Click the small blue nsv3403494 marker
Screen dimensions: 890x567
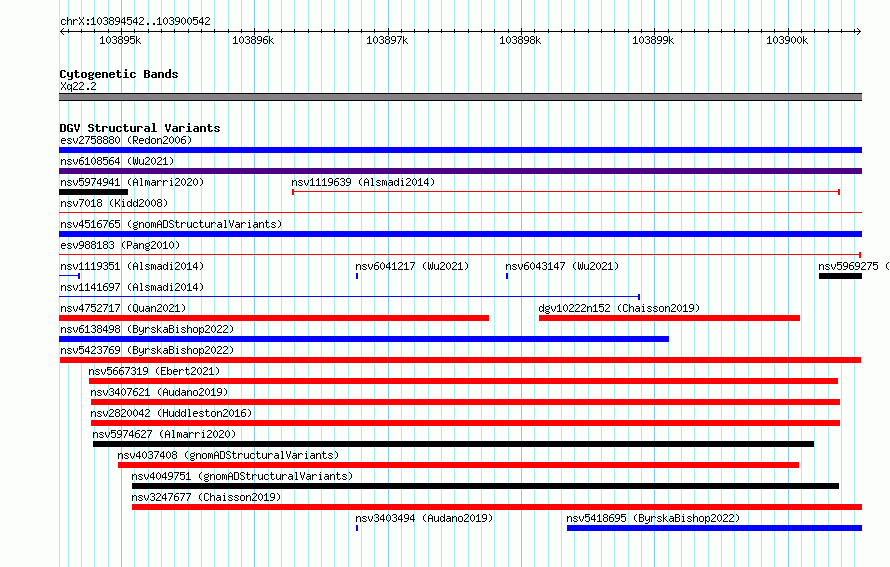point(357,528)
